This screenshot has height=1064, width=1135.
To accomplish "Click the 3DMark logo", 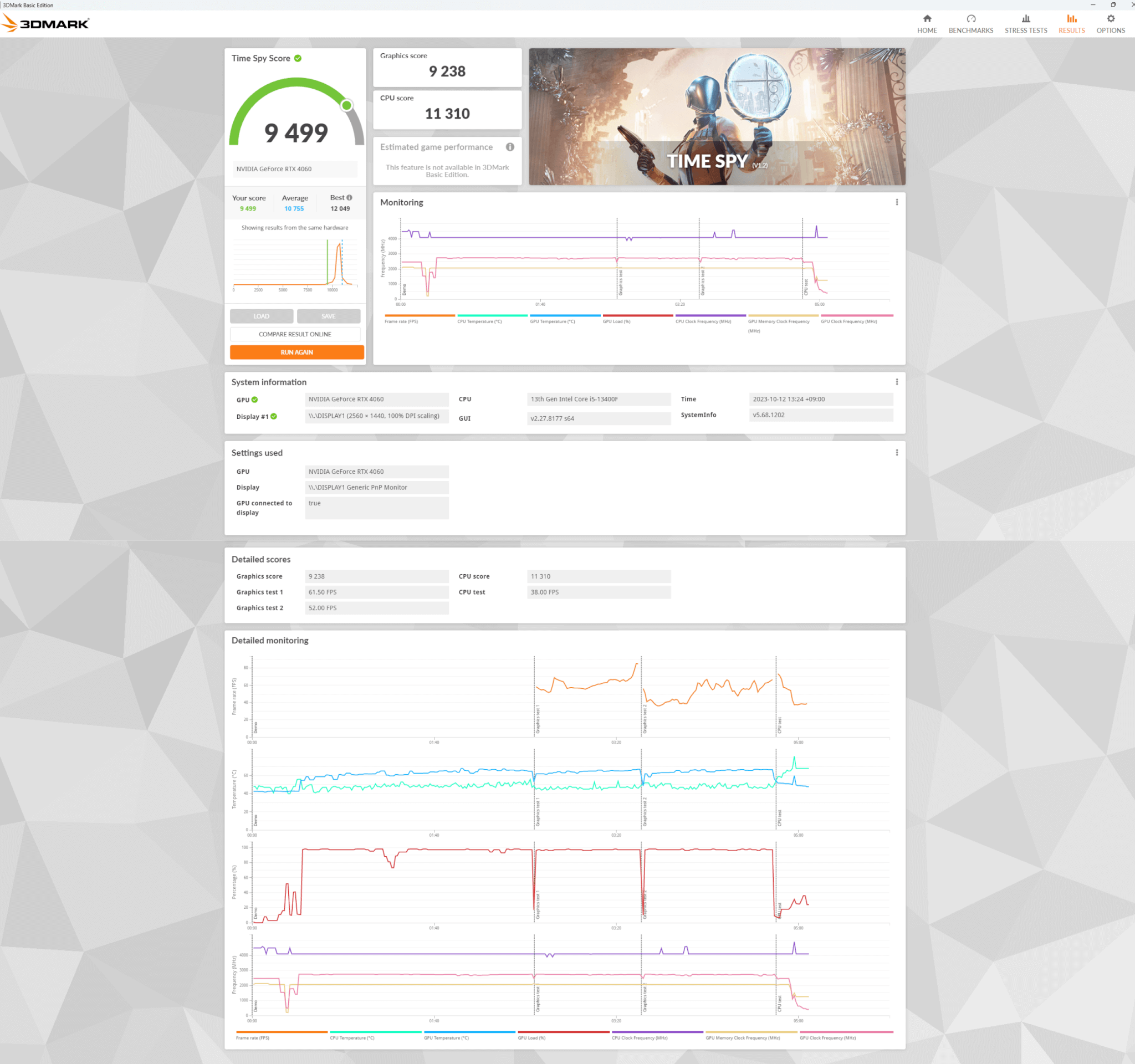I will (45, 23).
